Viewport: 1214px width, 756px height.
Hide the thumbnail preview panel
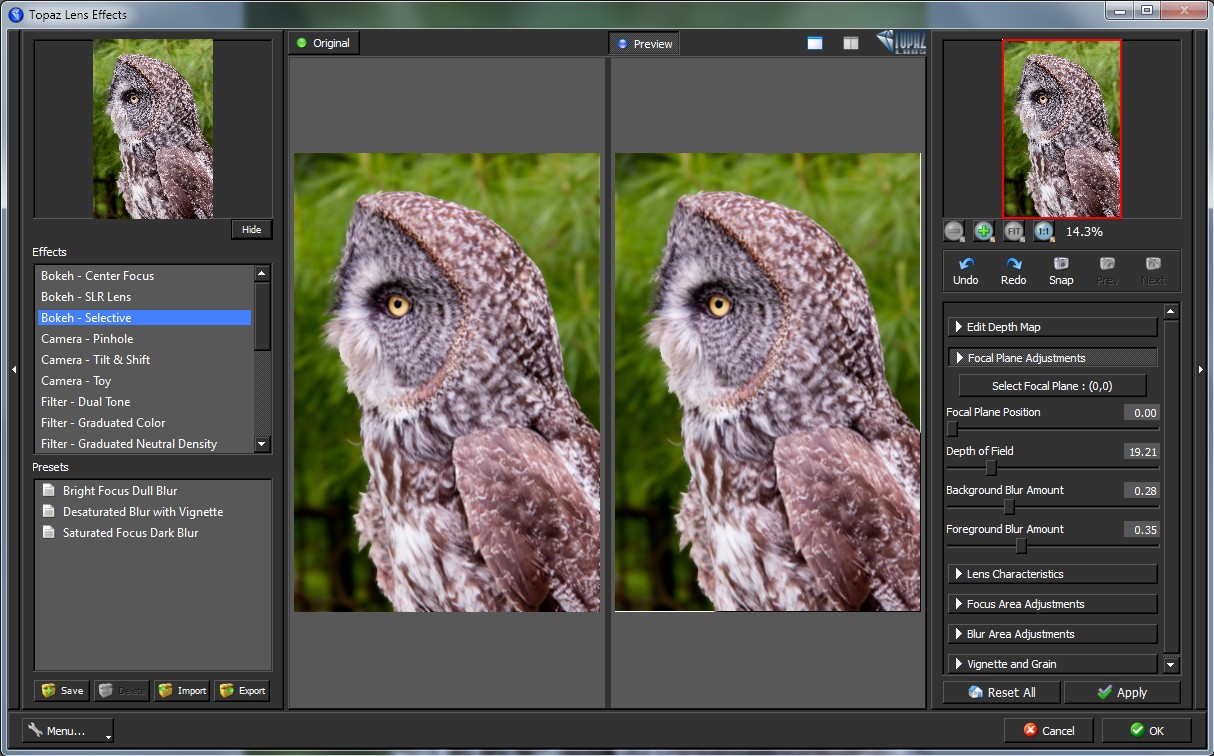coord(251,230)
